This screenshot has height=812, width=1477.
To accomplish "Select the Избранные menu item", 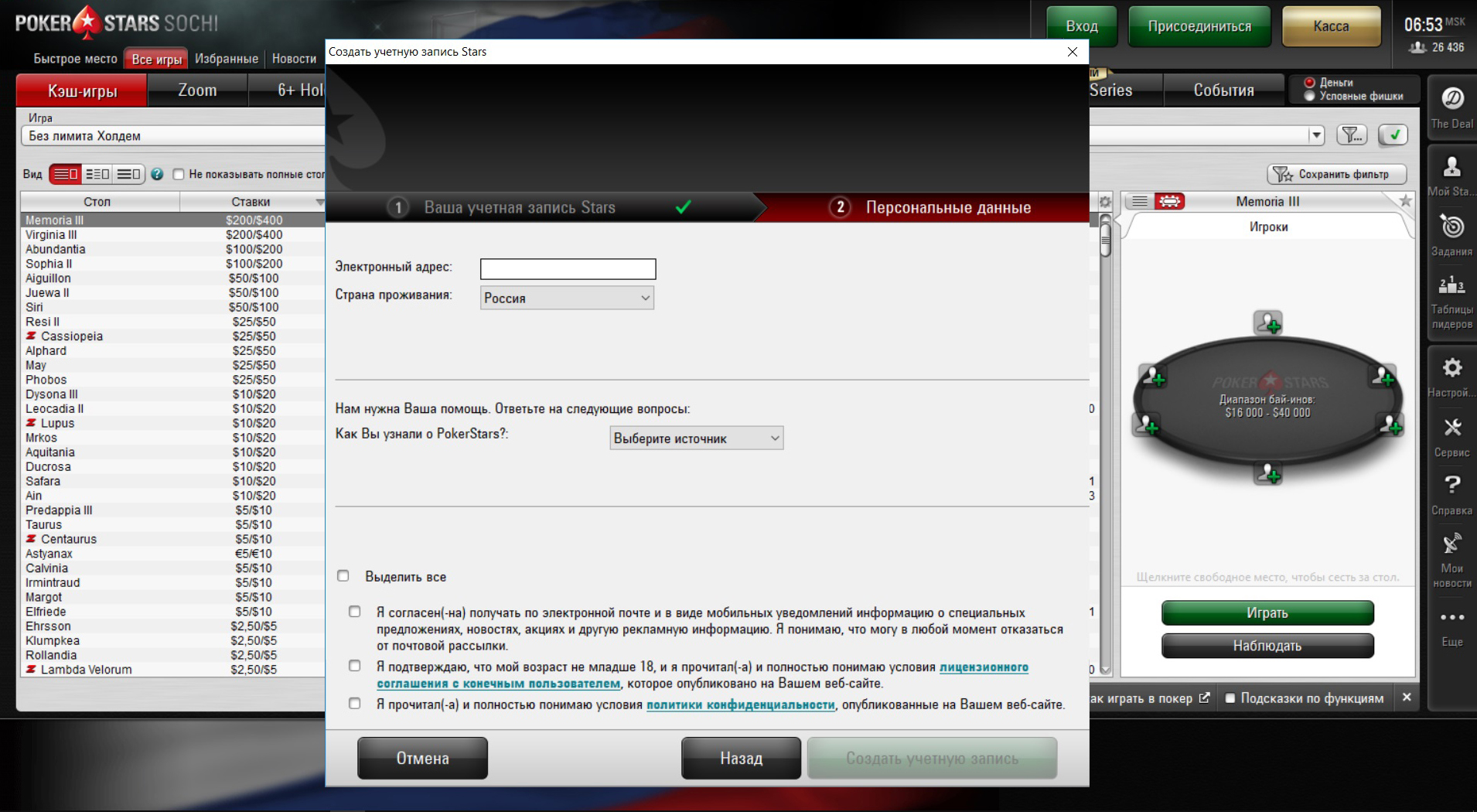I will (x=227, y=59).
